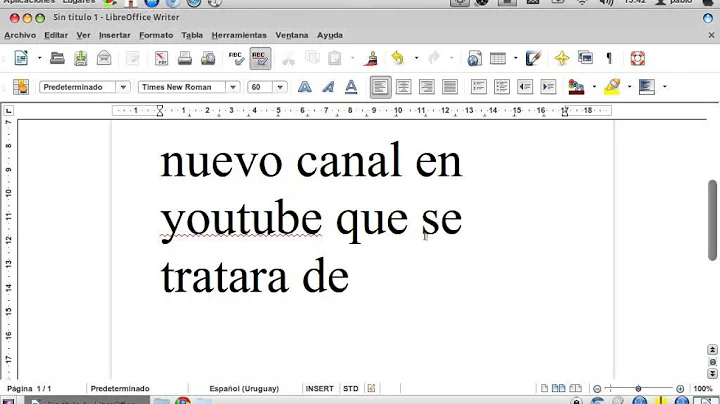Expand the Times New Roman font list
This screenshot has height=404, width=720.
(x=233, y=87)
